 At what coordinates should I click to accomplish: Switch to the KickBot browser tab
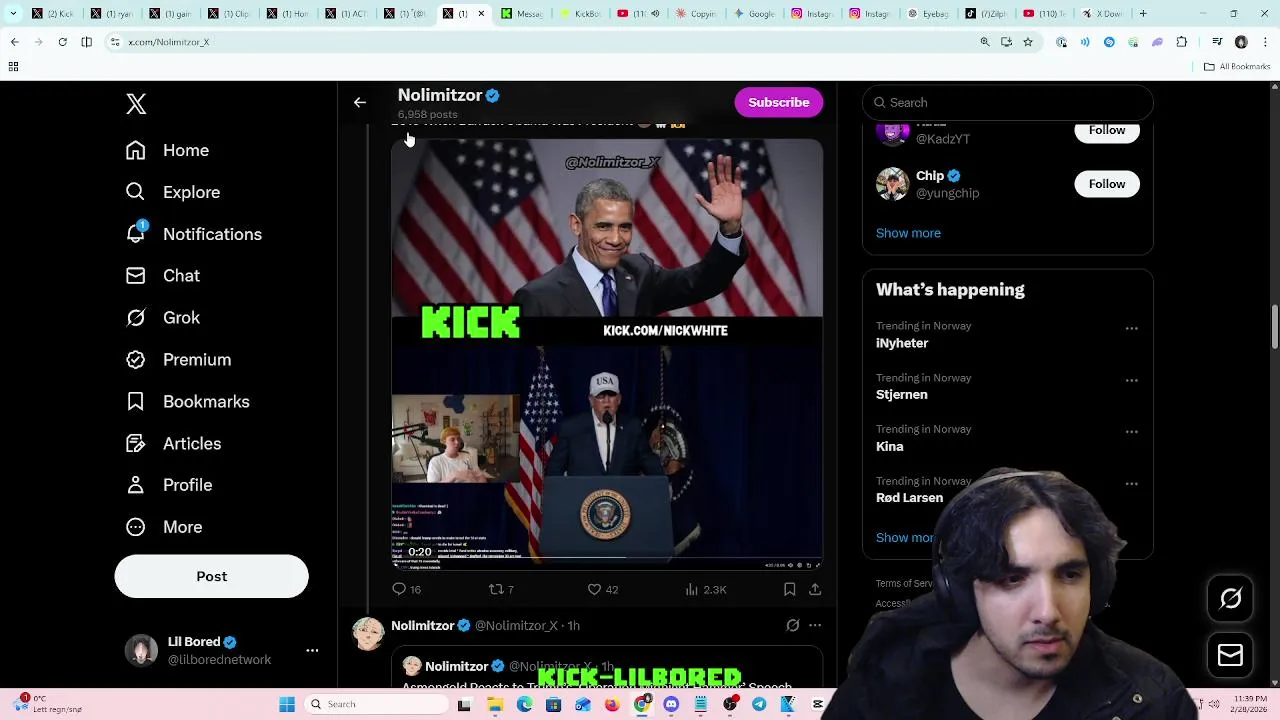pos(581,13)
